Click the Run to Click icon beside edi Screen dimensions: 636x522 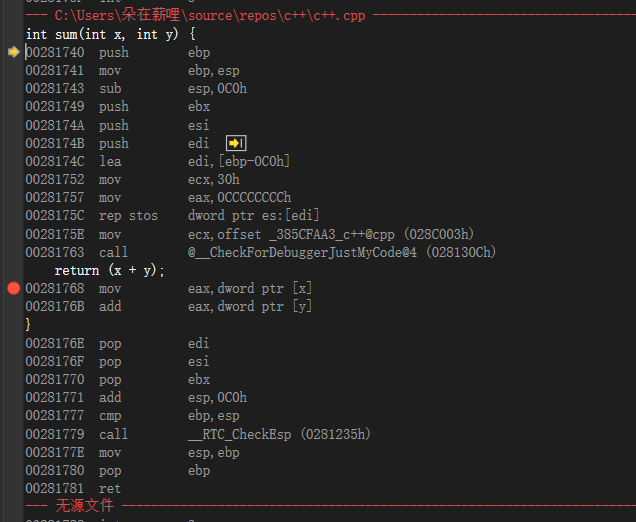click(x=236, y=143)
